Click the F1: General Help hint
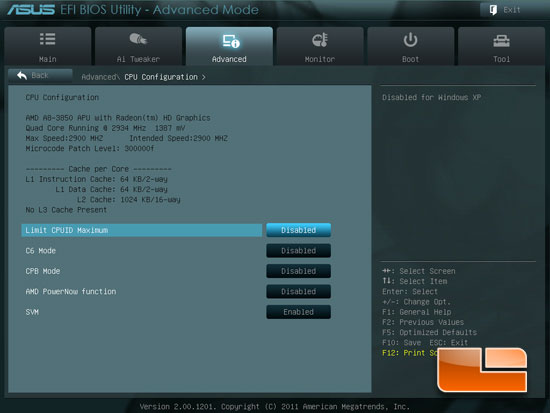This screenshot has height=413, width=550. point(417,312)
